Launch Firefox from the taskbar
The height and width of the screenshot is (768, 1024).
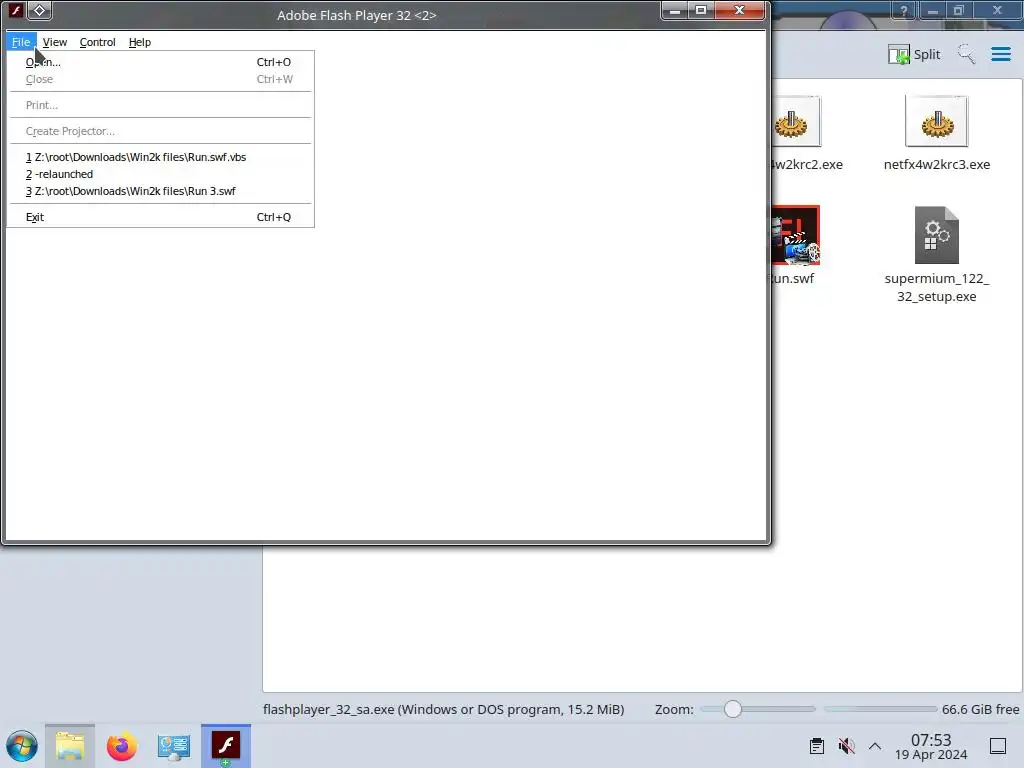[121, 746]
